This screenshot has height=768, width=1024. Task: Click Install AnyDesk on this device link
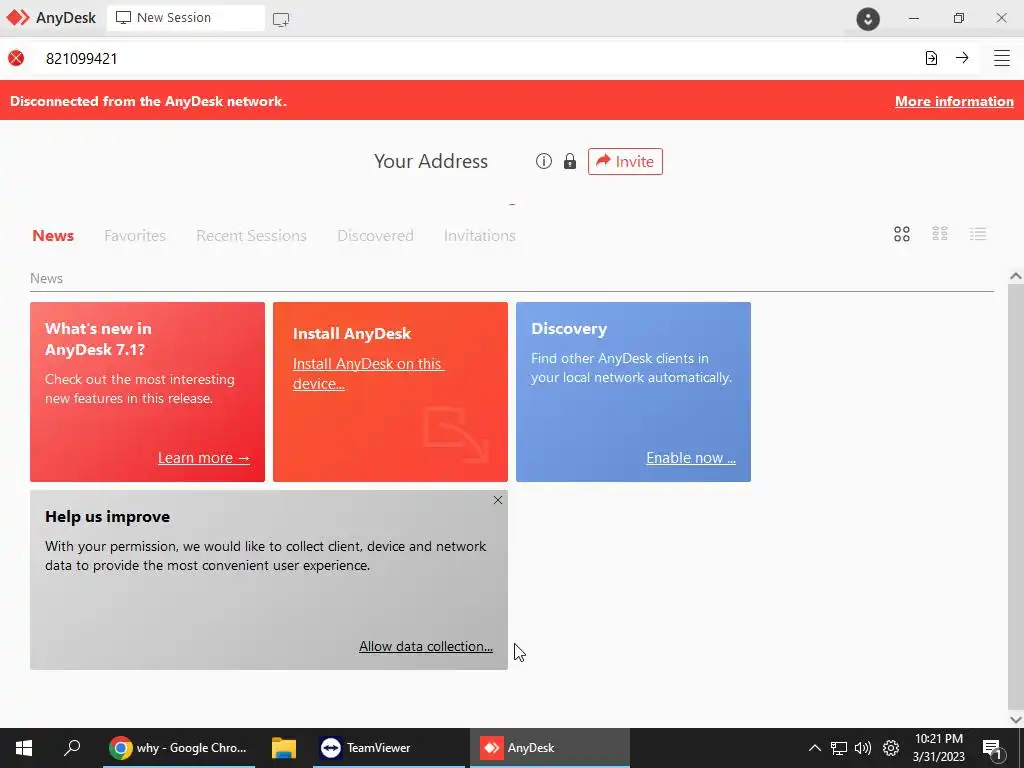(x=368, y=374)
